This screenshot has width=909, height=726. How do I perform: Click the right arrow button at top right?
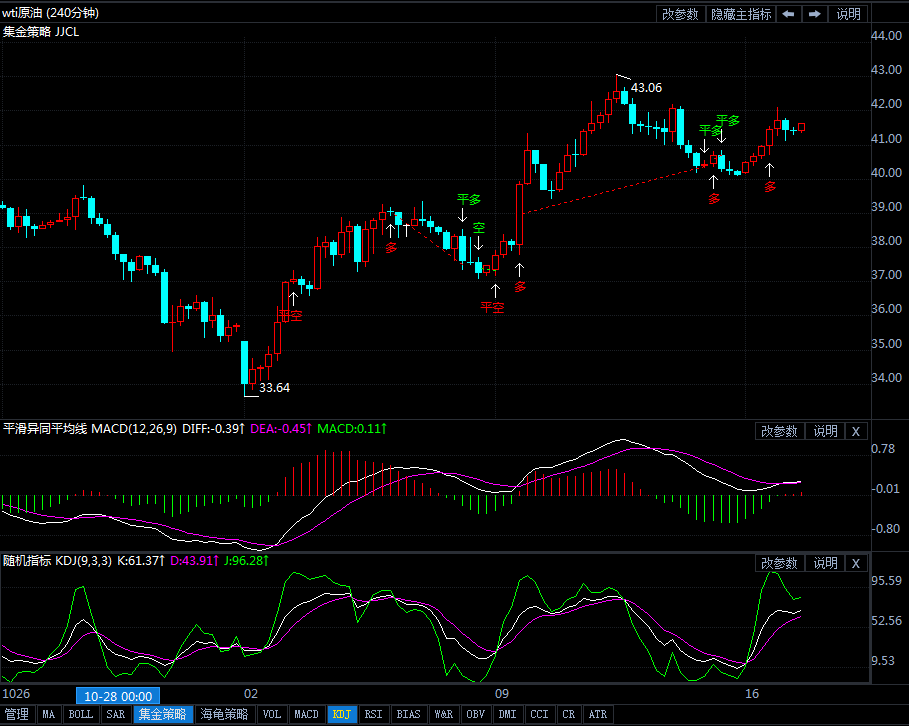coord(815,14)
